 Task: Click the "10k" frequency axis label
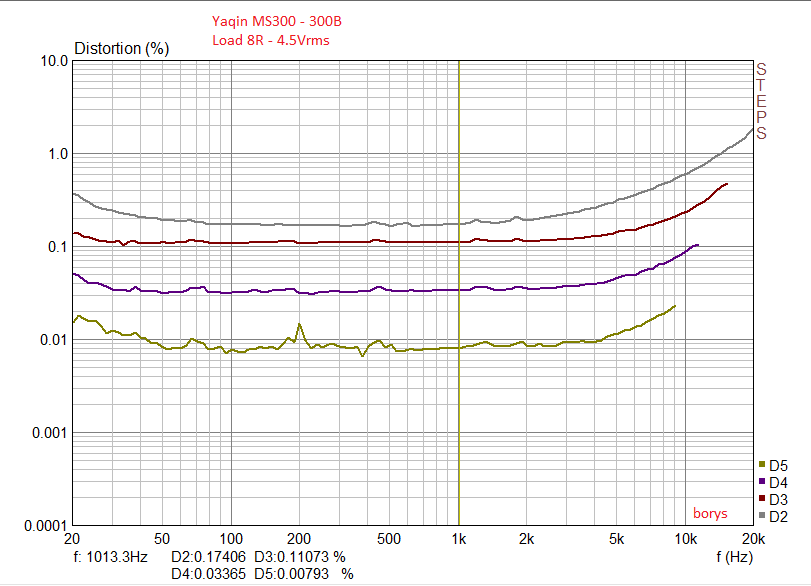click(685, 539)
